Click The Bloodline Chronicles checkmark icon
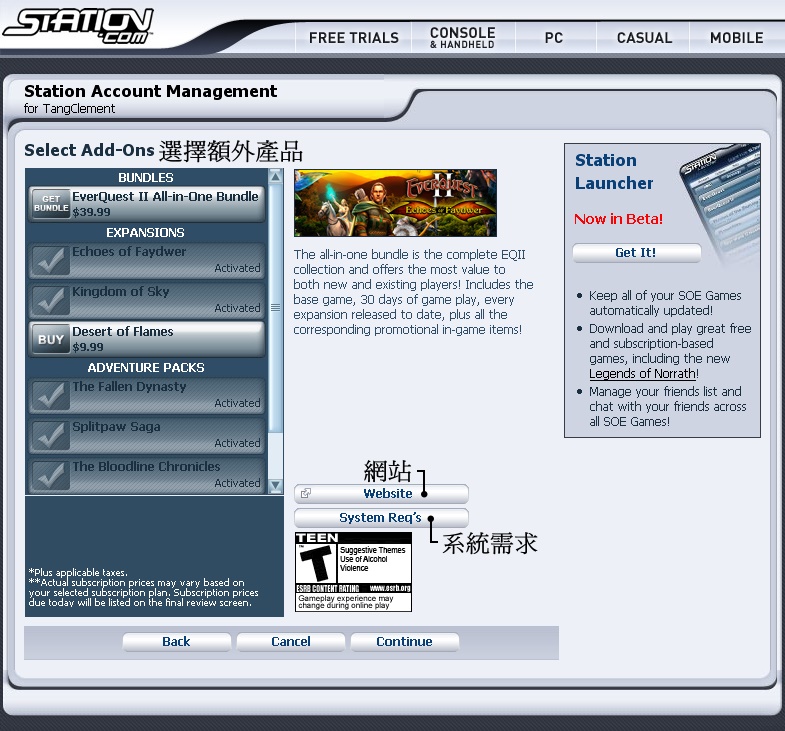Screen dimensions: 785x731 click(50, 475)
